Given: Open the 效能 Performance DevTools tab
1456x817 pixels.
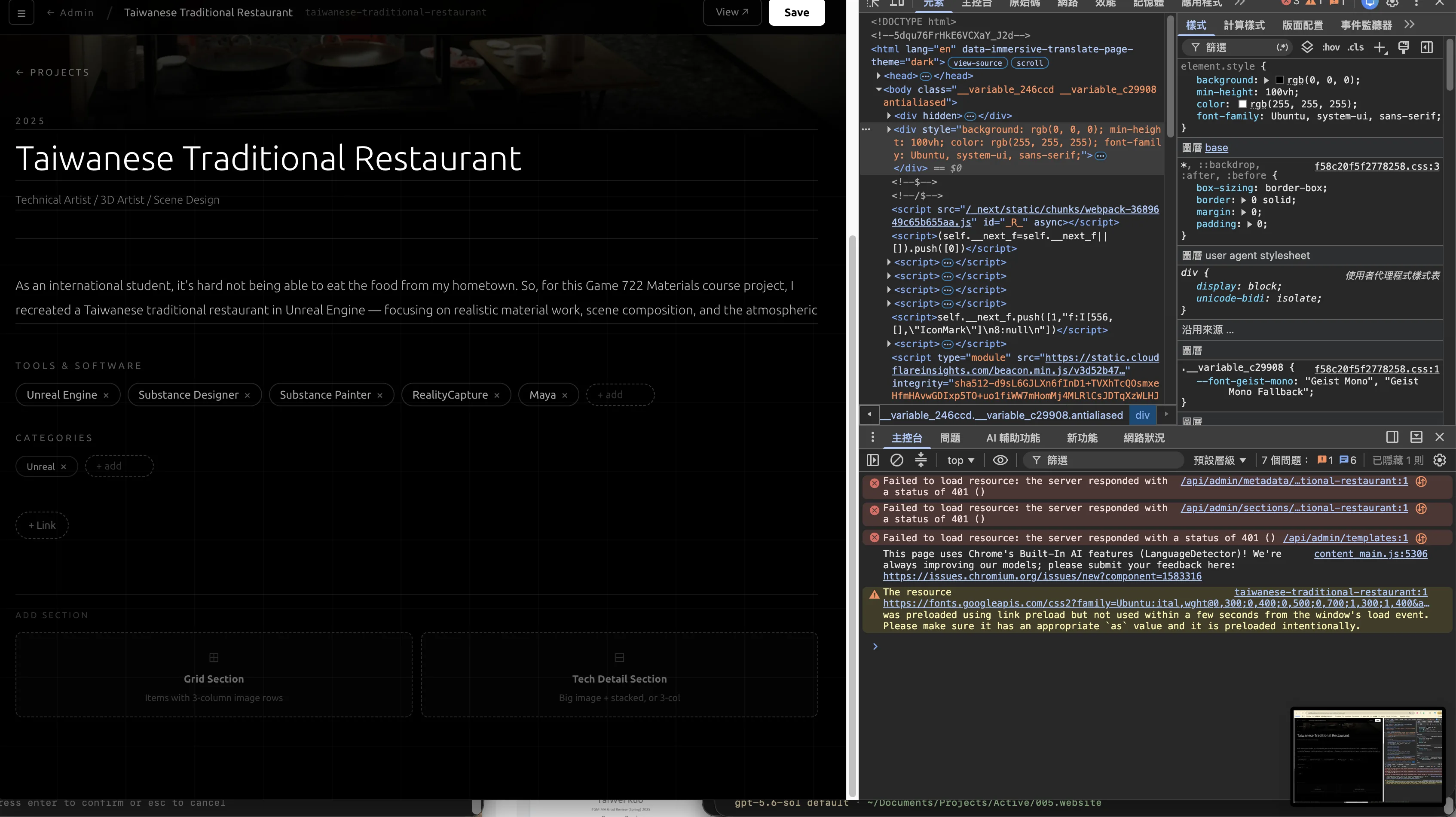Looking at the screenshot, I should 1106,3.
